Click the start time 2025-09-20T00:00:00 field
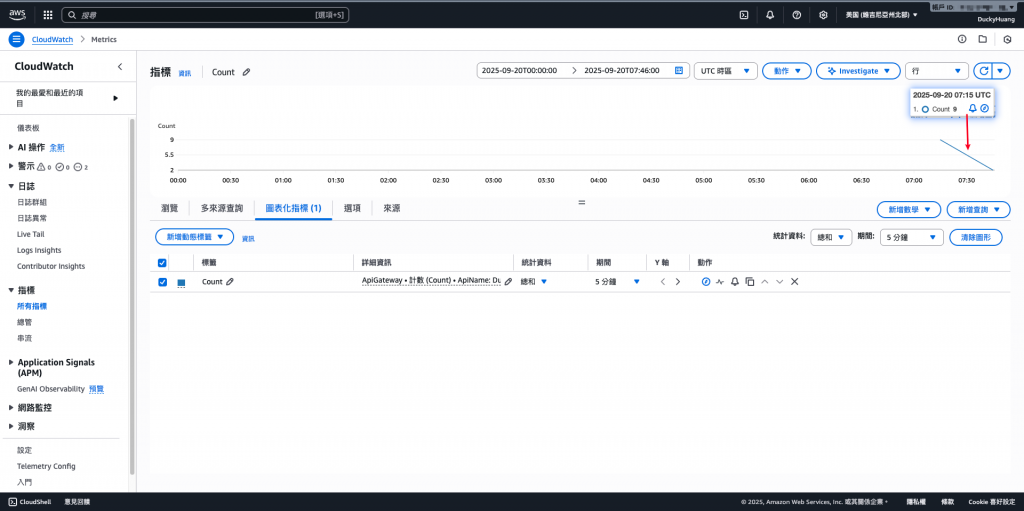The width and height of the screenshot is (1024, 511). tap(519, 71)
